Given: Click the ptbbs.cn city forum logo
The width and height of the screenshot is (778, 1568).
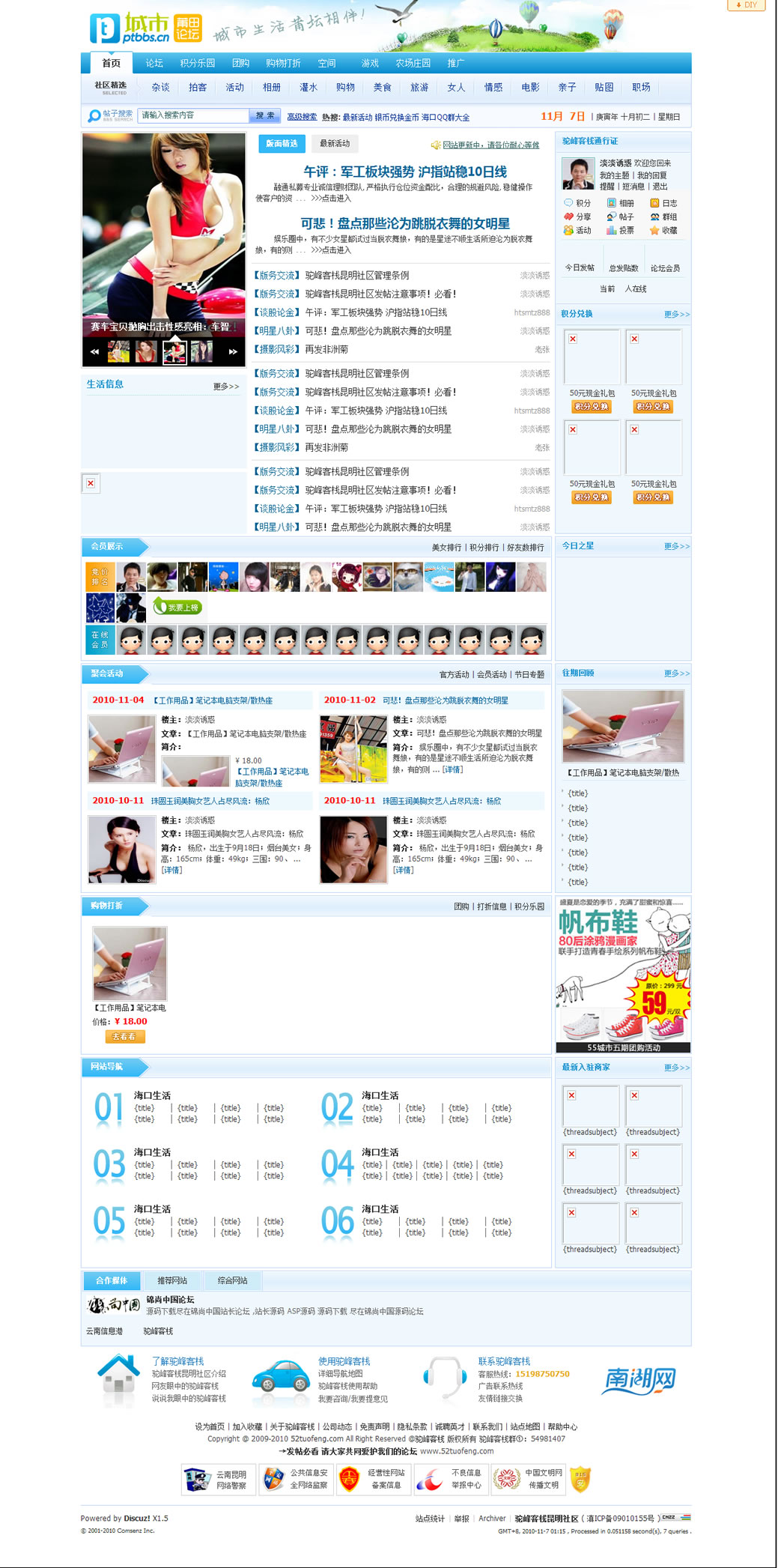Looking at the screenshot, I should click(x=145, y=28).
